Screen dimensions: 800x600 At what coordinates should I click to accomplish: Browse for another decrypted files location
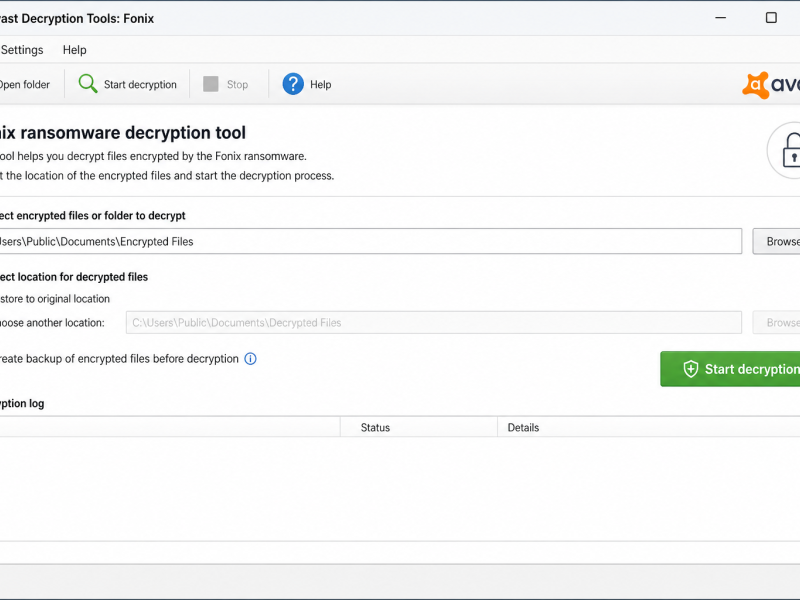(777, 322)
